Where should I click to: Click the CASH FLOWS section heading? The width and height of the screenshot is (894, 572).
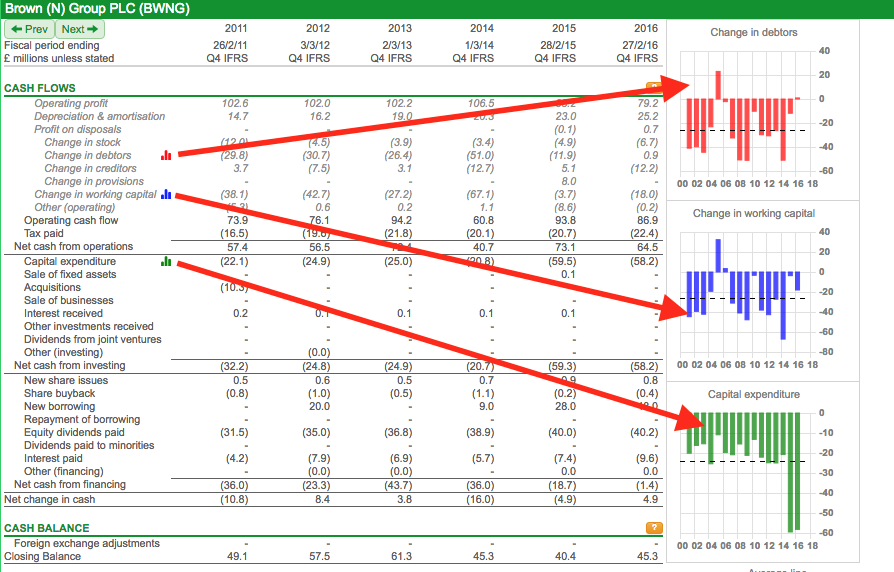click(x=40, y=88)
